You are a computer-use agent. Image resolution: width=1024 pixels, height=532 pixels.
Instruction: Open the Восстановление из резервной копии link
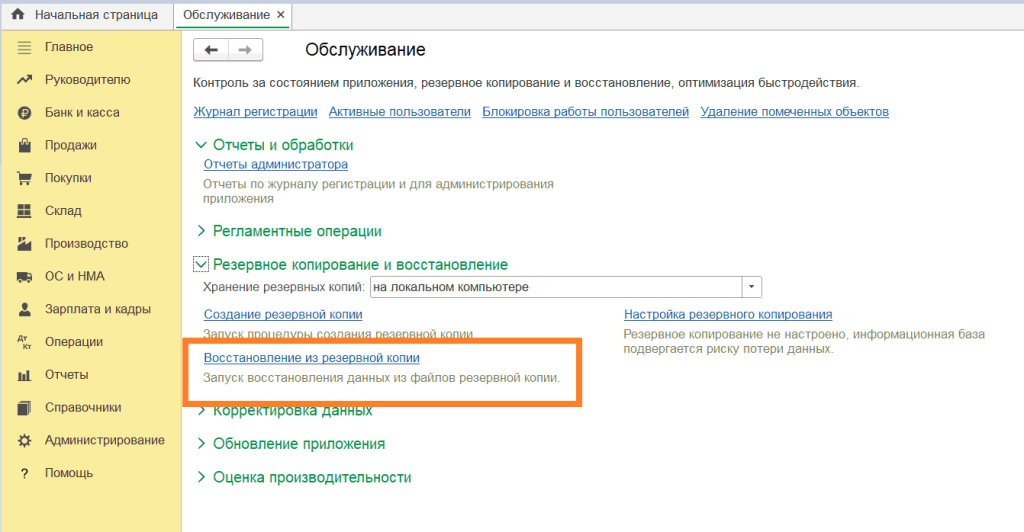[x=311, y=358]
